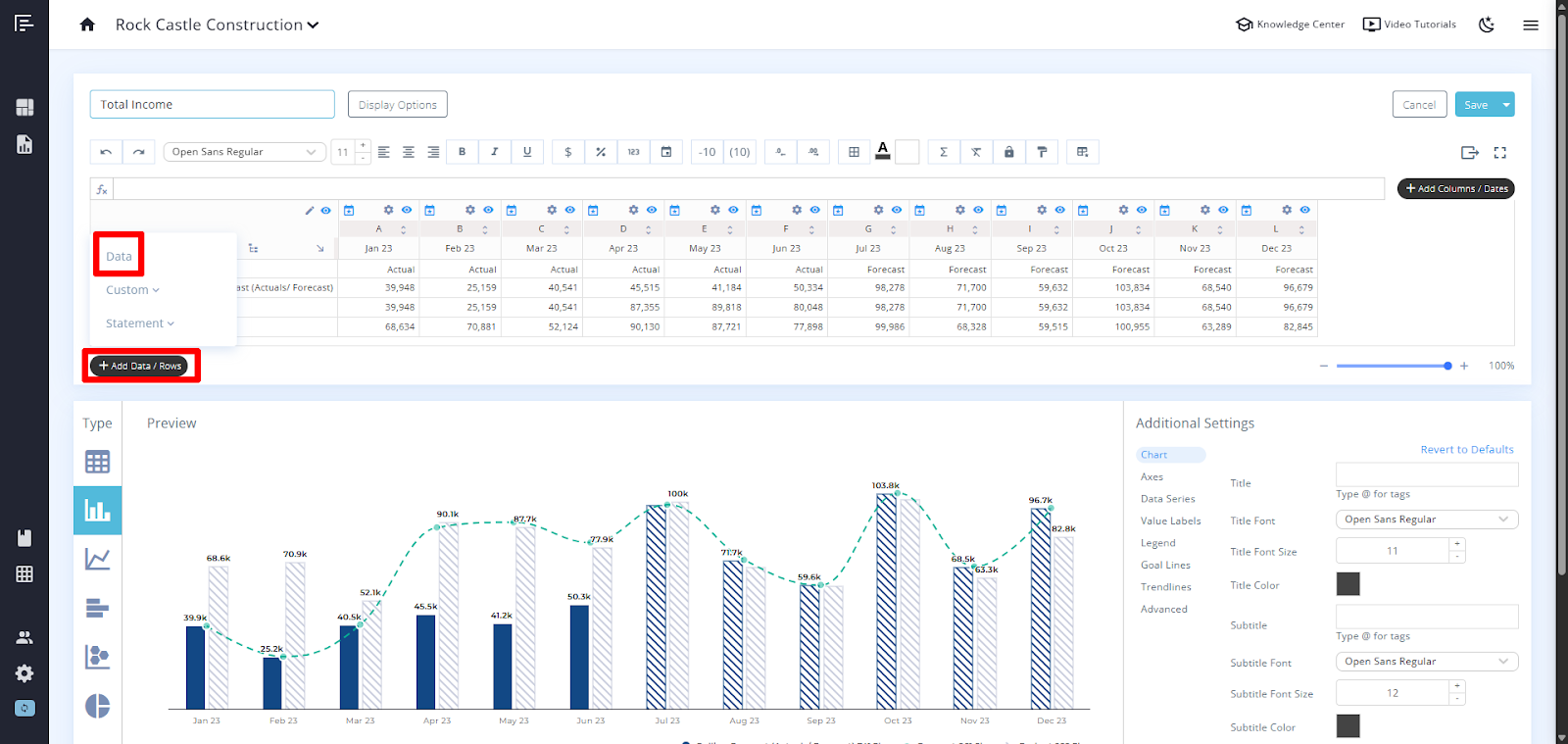Image resolution: width=1568 pixels, height=744 pixels.
Task: Select the horizontal bar chart type
Action: pyautogui.click(x=97, y=608)
